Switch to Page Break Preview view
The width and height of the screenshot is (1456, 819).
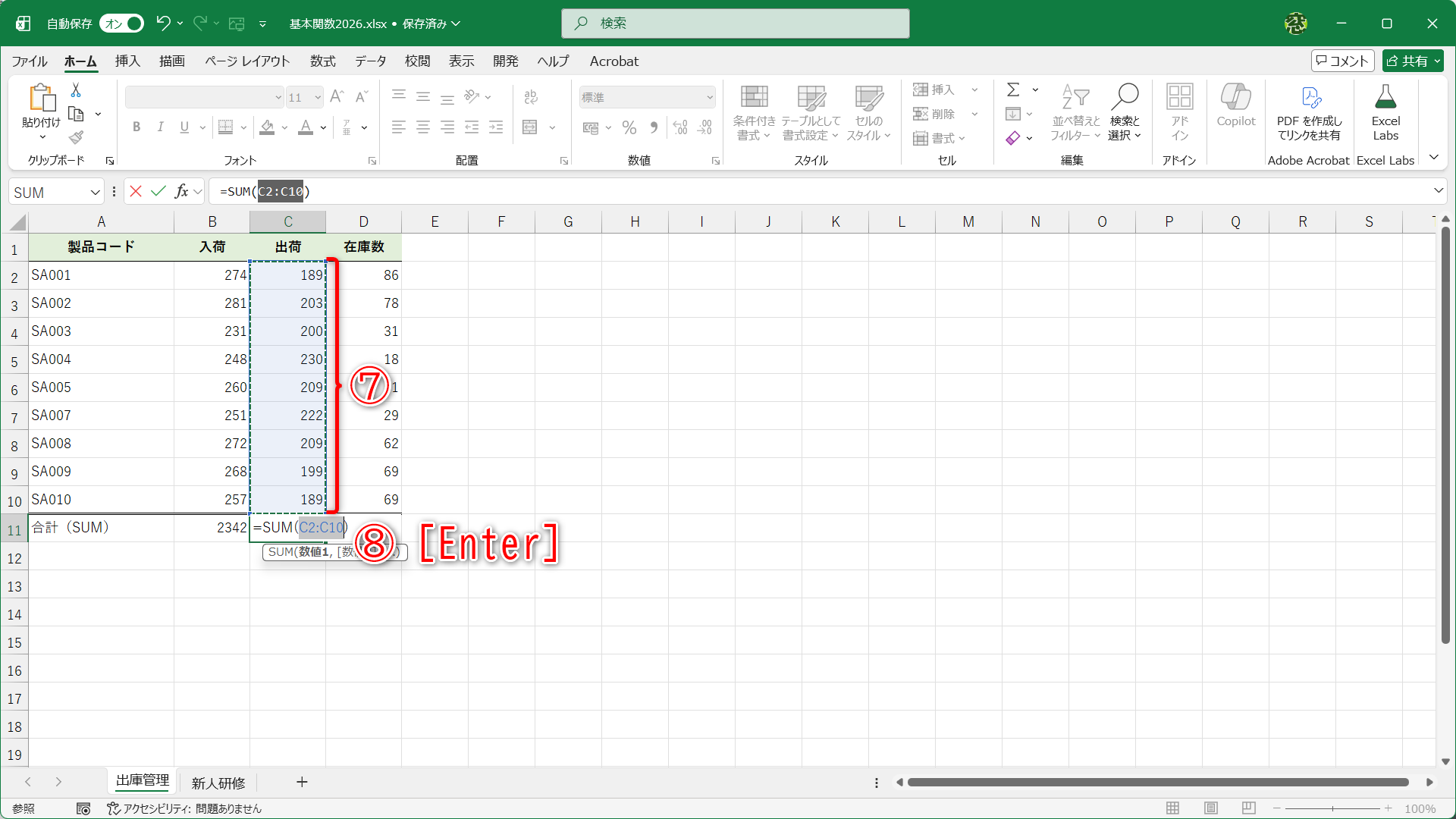pyautogui.click(x=1249, y=808)
